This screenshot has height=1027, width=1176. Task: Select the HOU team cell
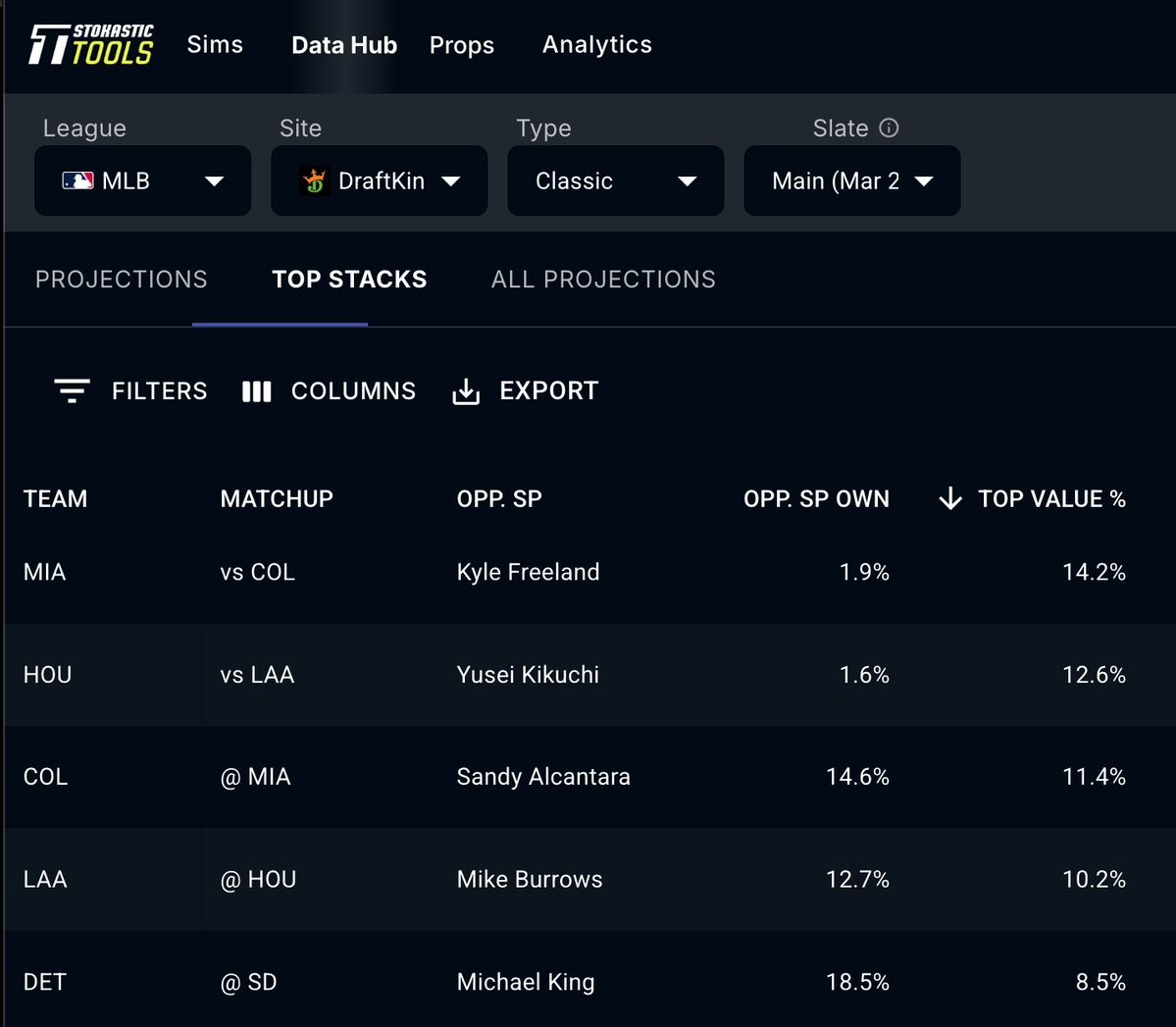pos(47,675)
